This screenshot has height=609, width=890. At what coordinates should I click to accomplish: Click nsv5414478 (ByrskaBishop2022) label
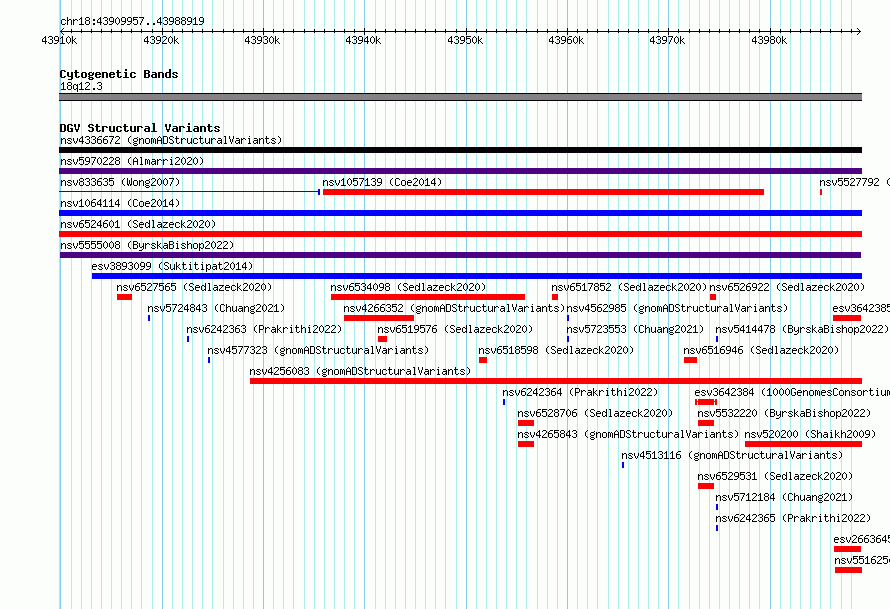802,329
